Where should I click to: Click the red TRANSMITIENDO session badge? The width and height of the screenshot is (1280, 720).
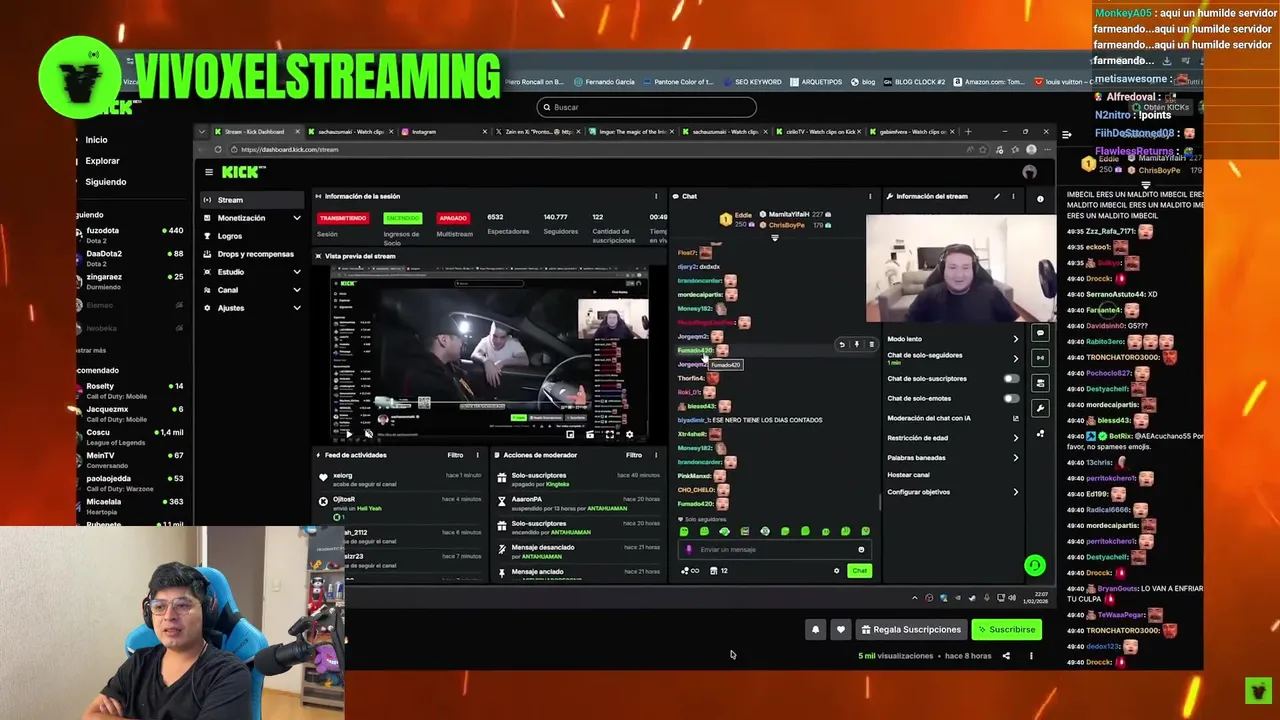click(x=343, y=218)
